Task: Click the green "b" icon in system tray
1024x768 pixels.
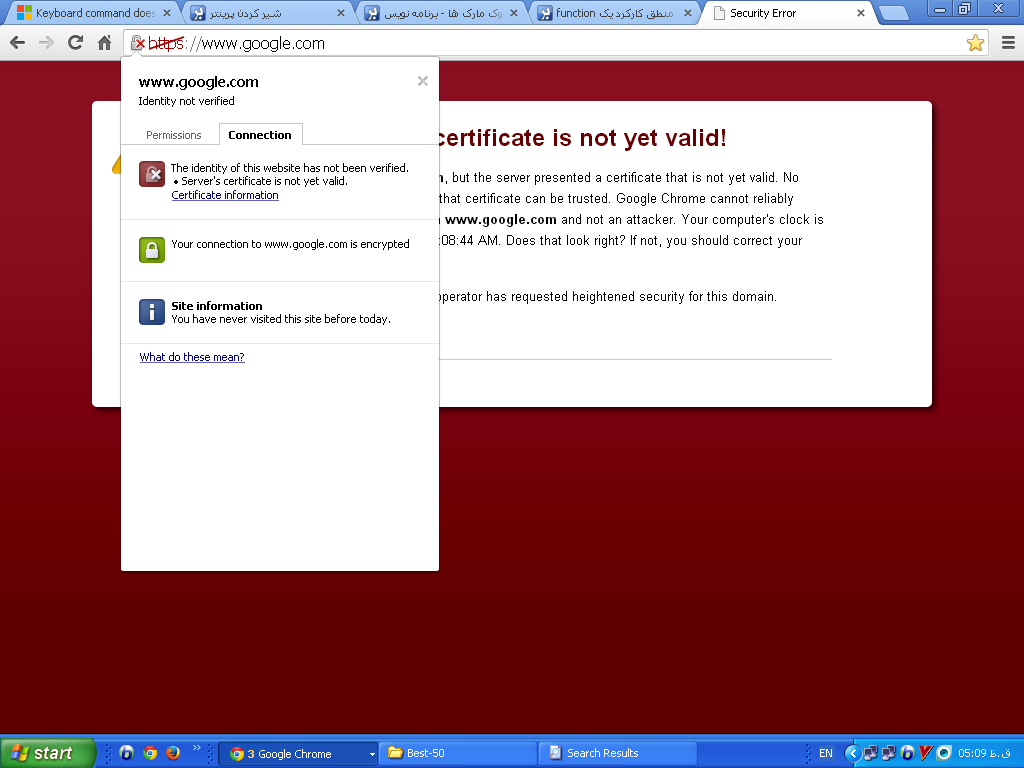Action: 907,753
